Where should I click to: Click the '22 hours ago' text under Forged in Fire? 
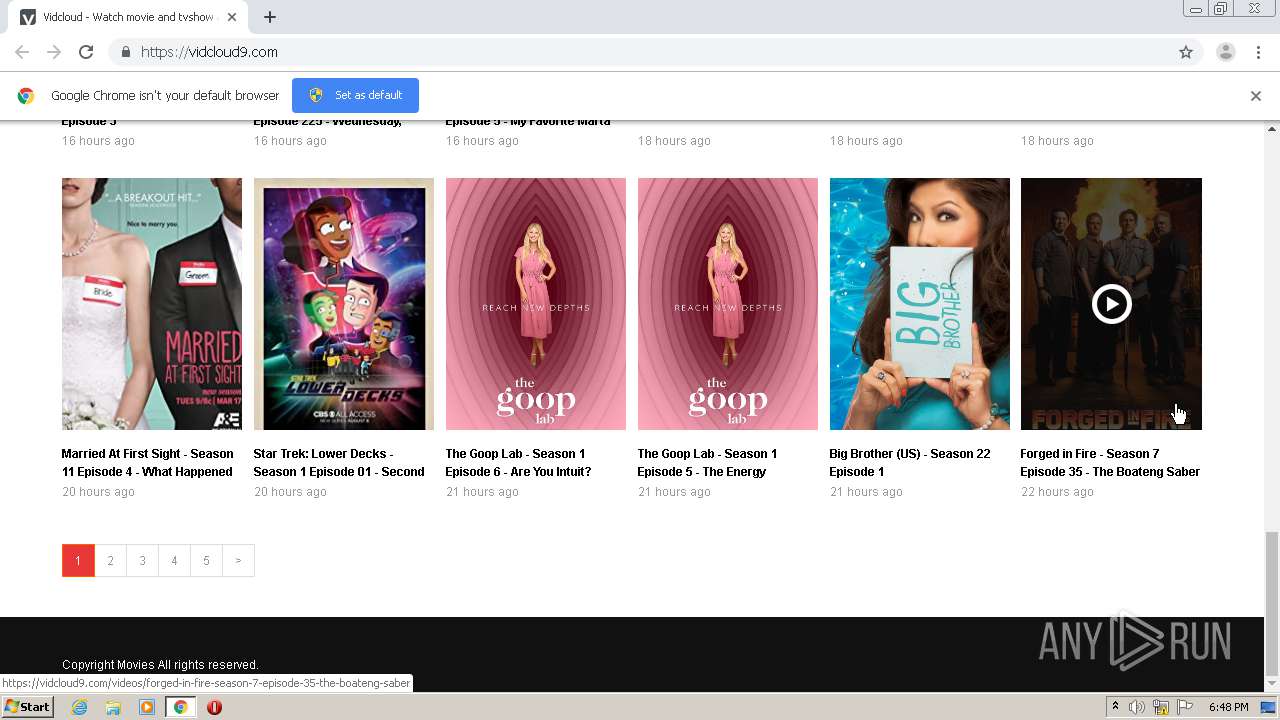[1057, 491]
